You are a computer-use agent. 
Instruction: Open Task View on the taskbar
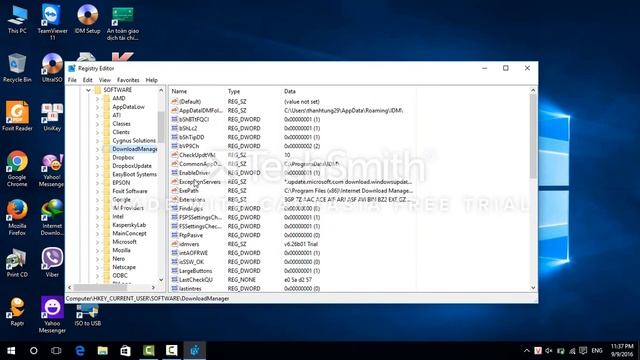point(56,351)
